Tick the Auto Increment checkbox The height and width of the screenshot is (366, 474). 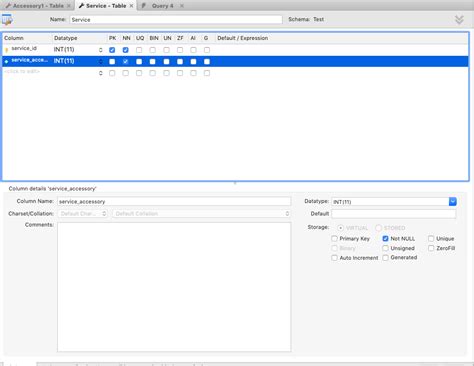(x=334, y=258)
